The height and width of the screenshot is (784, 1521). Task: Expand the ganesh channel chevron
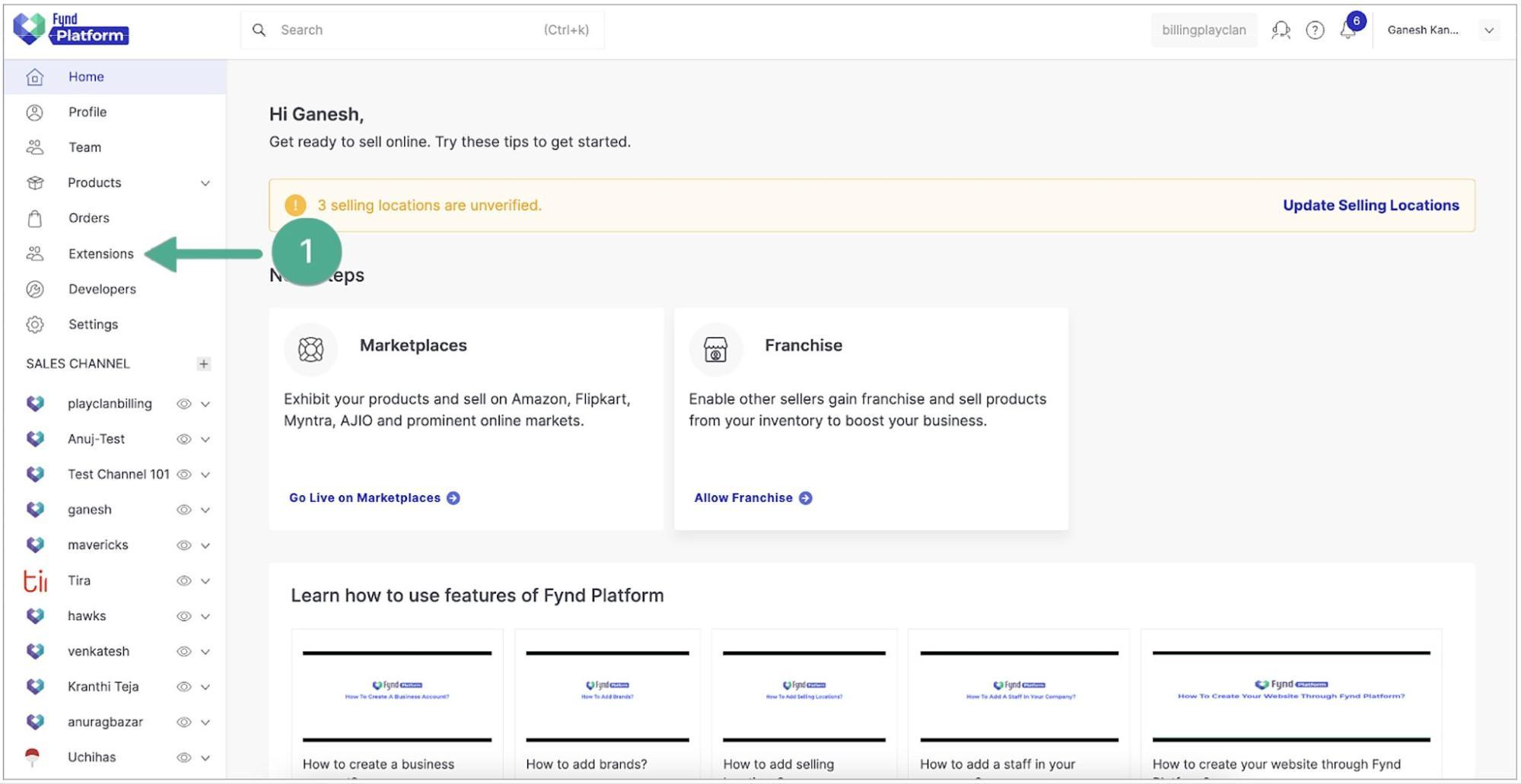coord(205,510)
